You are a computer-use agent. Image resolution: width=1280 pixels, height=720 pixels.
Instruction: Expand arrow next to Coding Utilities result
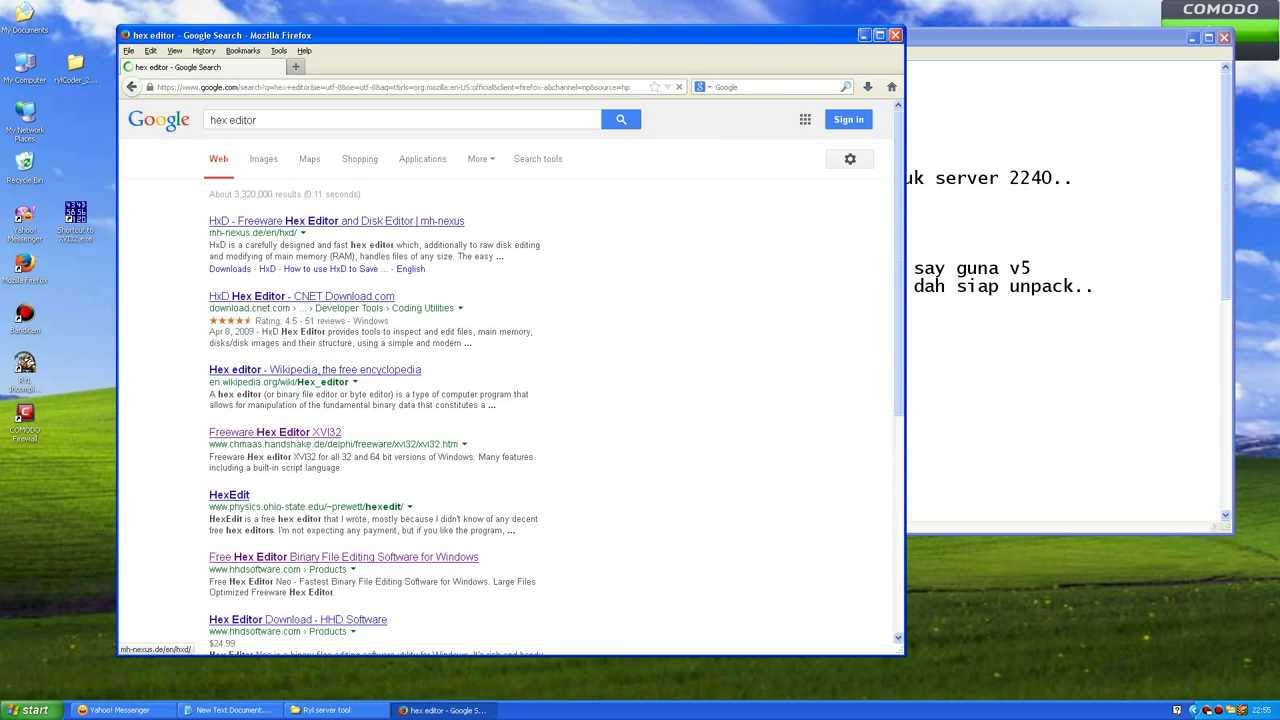[x=460, y=308]
